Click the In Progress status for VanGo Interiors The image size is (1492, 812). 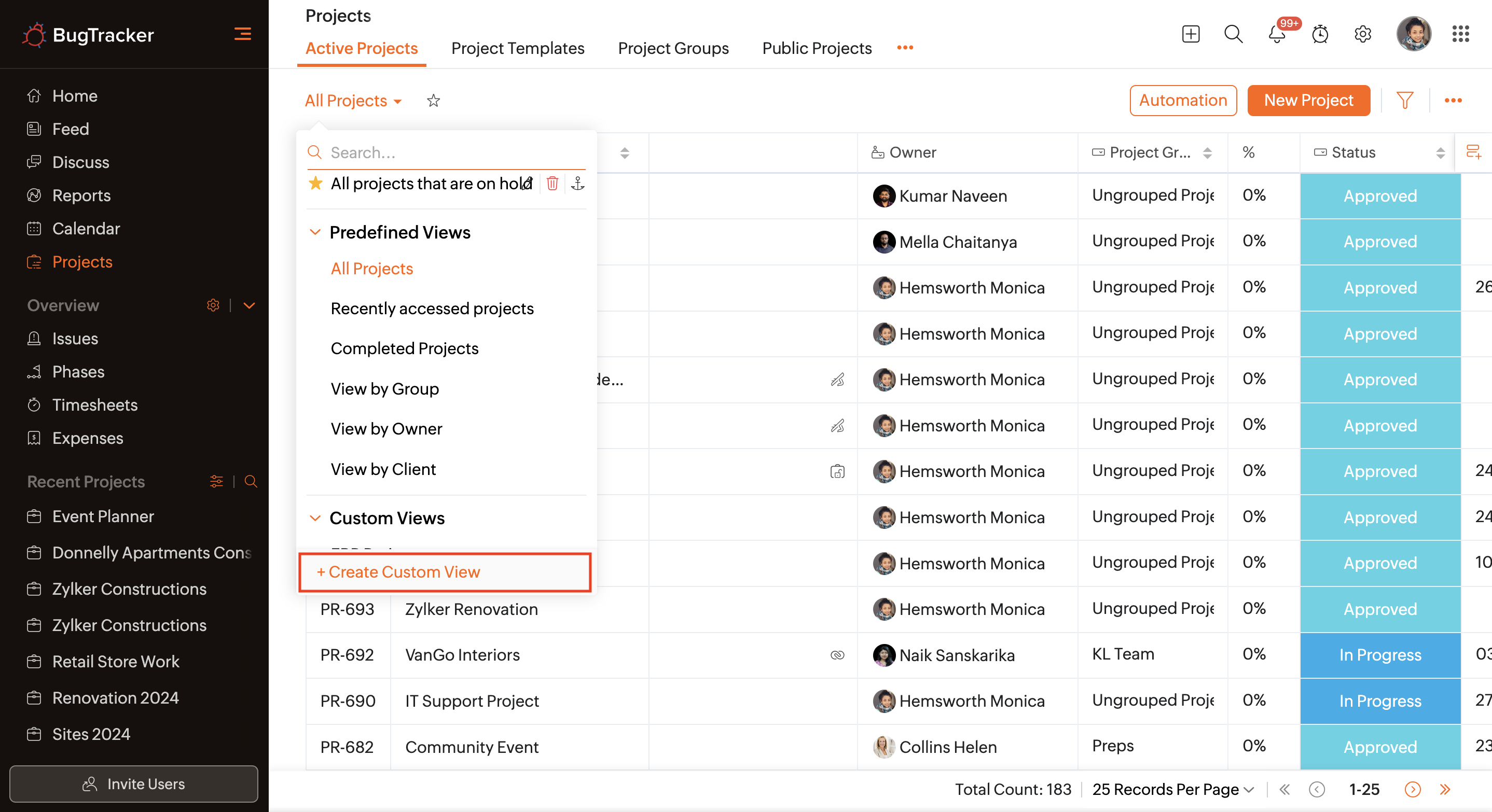(x=1379, y=655)
